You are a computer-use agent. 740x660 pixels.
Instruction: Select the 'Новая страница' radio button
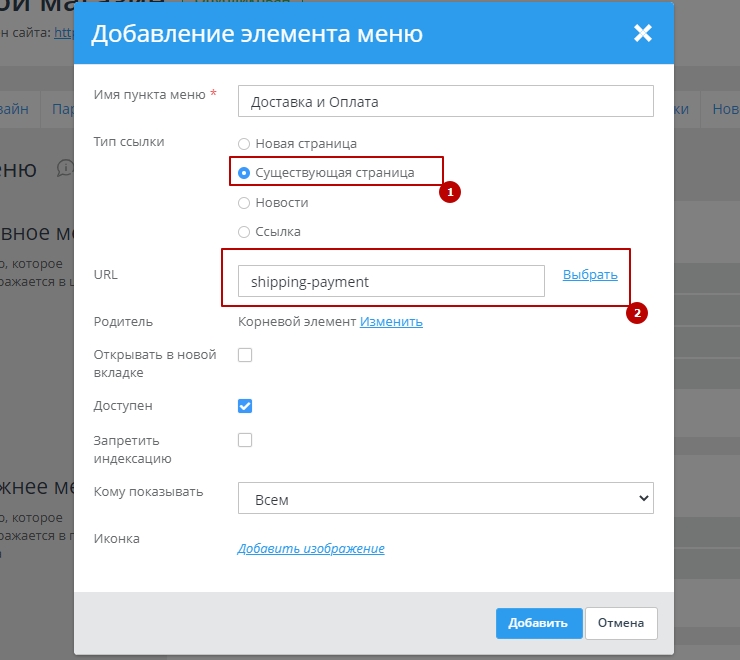pos(244,144)
